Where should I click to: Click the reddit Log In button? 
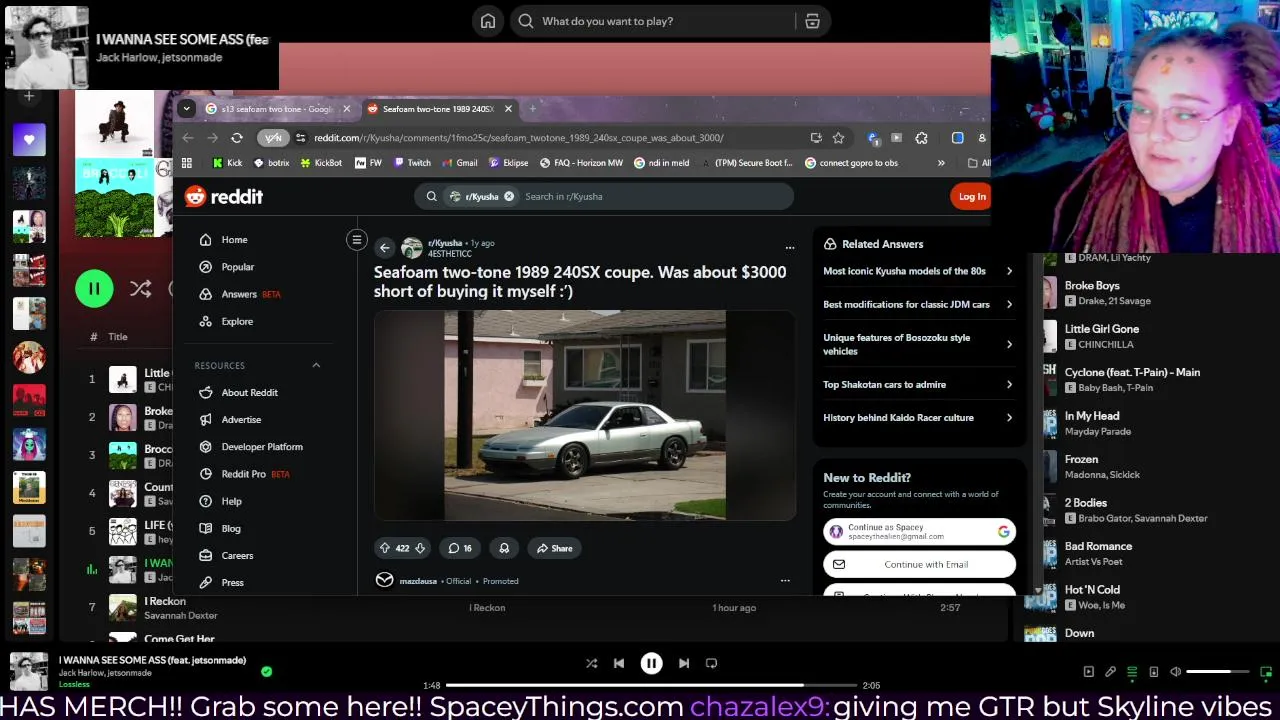(971, 197)
